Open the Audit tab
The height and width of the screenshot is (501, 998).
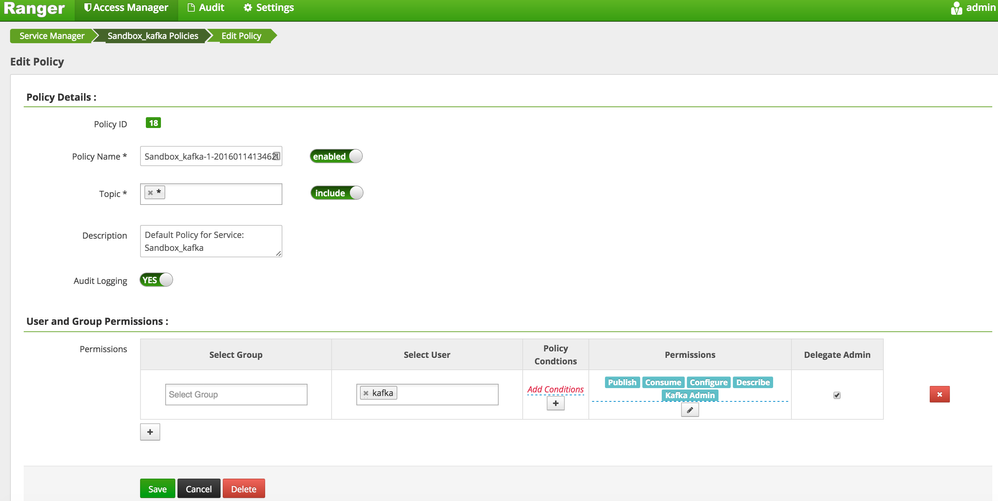point(206,8)
